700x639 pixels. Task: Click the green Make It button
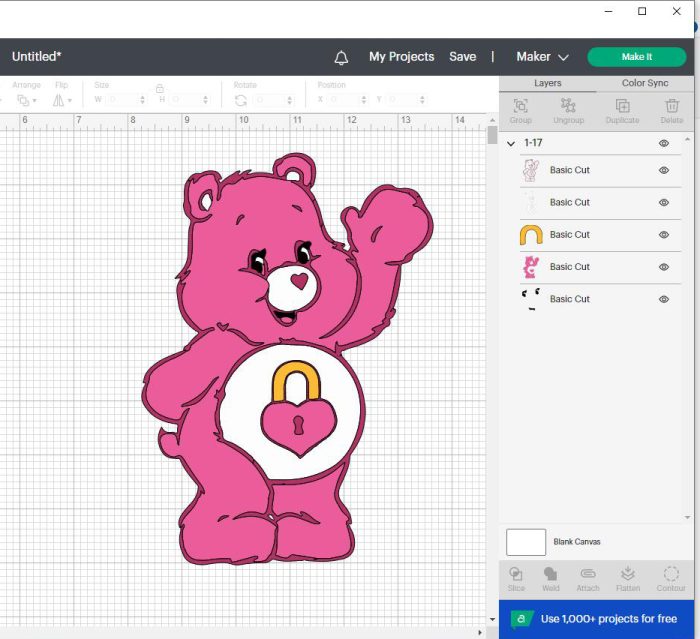tap(637, 57)
